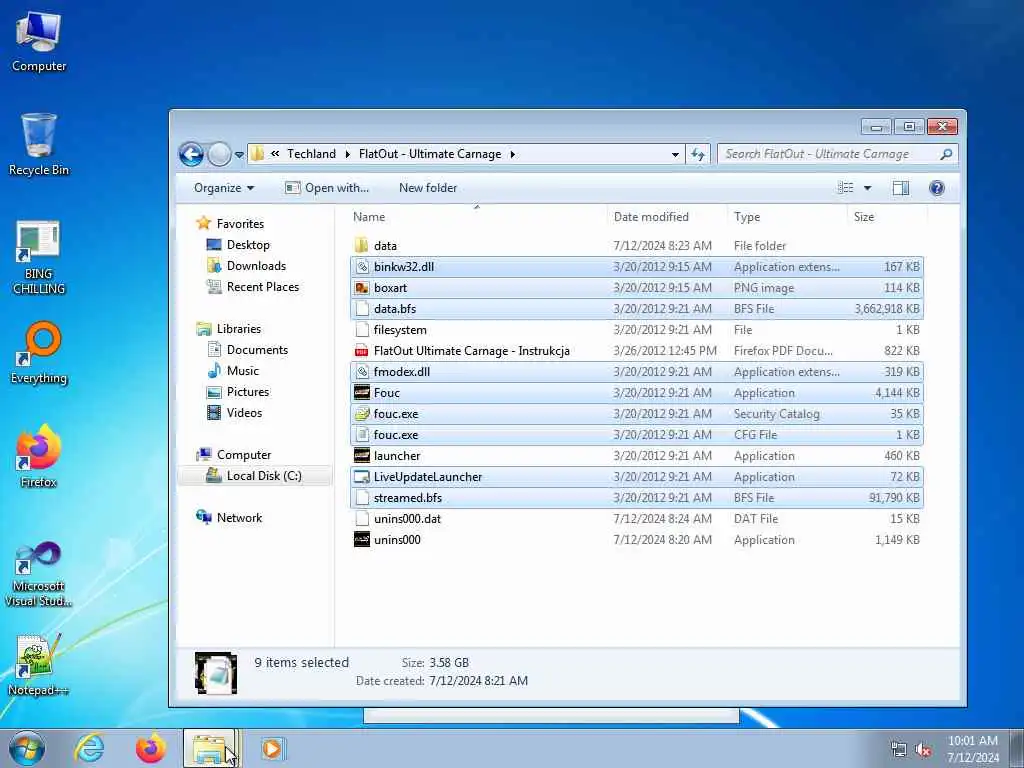Select the fouc.exe Security Catalog icon
This screenshot has height=768, width=1024.
click(362, 413)
